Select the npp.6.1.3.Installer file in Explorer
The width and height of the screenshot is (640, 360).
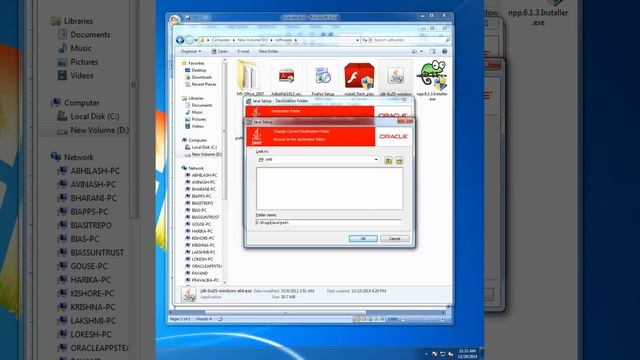click(432, 80)
